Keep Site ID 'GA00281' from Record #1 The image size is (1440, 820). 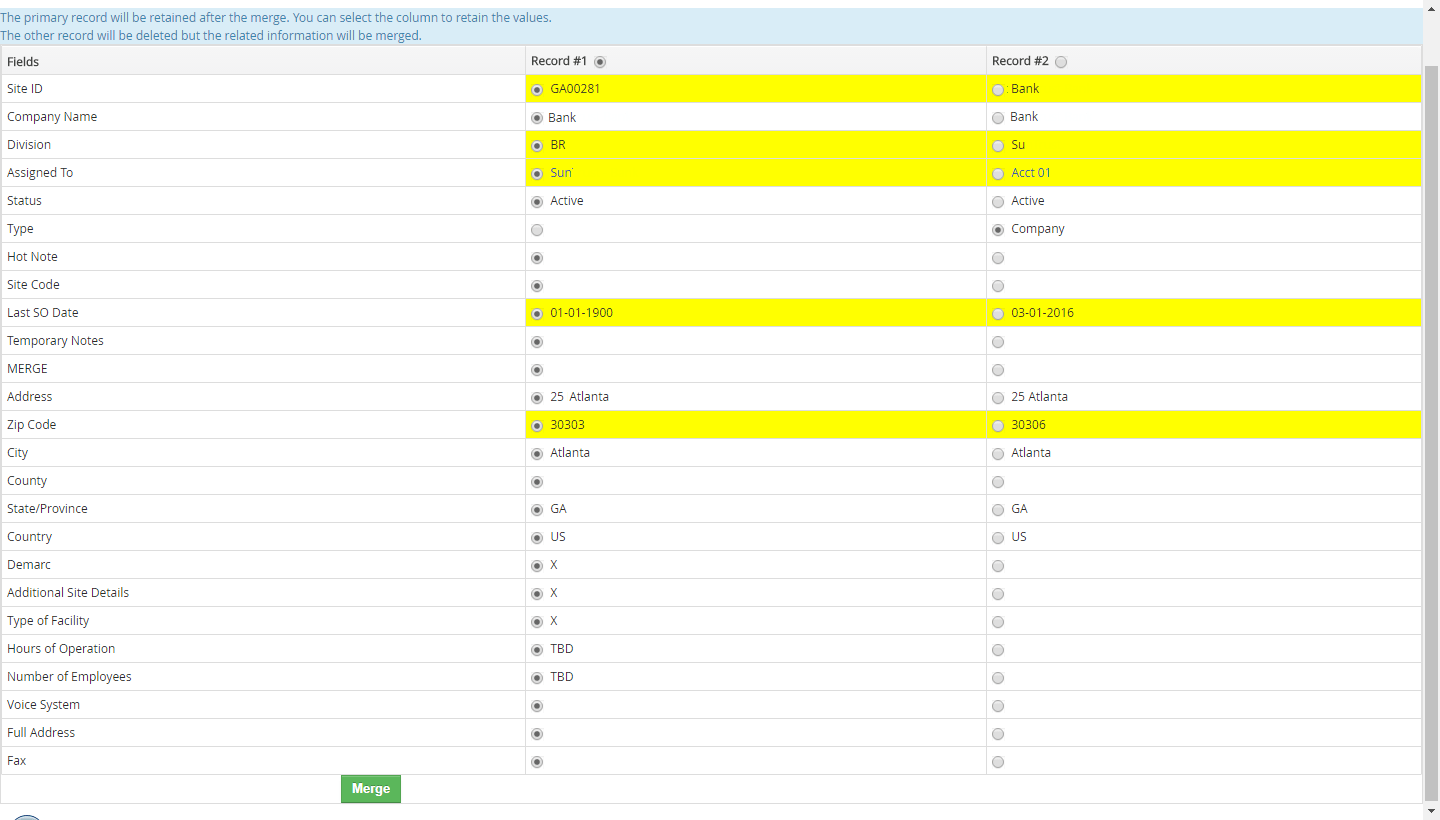click(x=537, y=89)
